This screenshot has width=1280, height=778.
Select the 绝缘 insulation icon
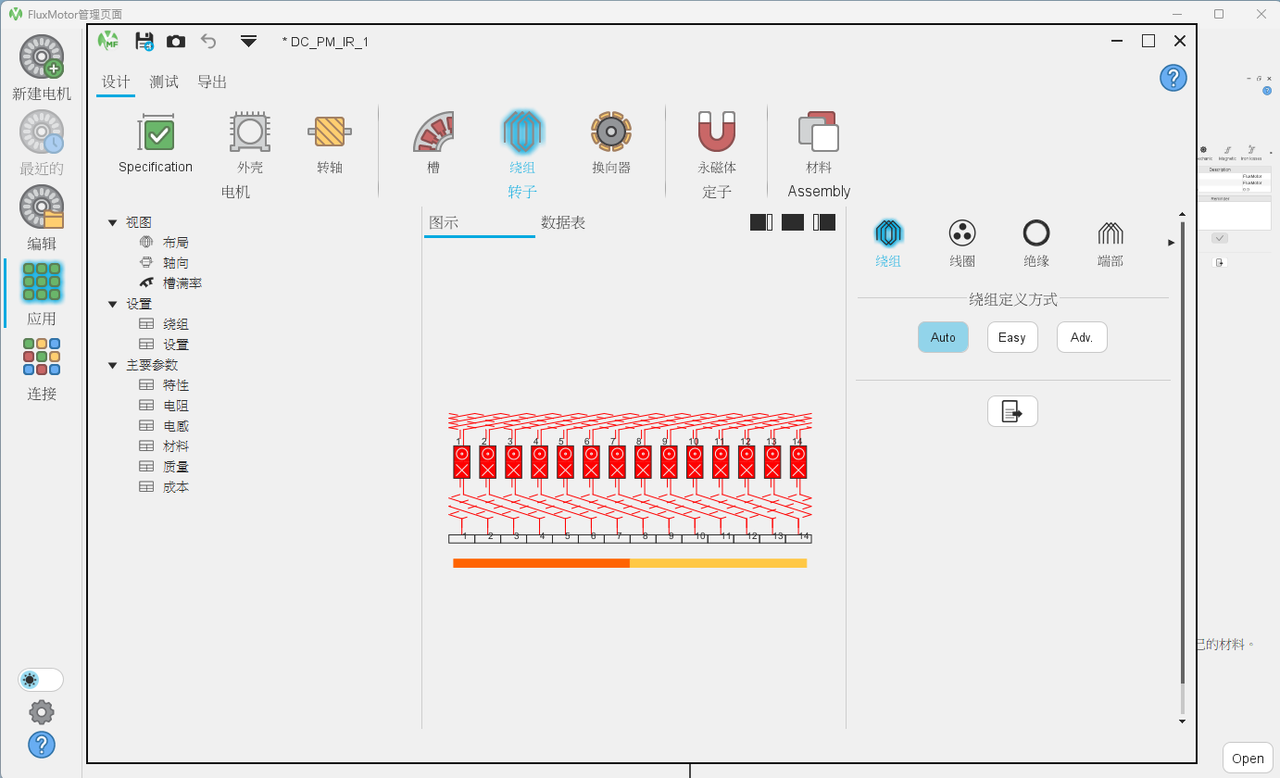coord(1036,233)
